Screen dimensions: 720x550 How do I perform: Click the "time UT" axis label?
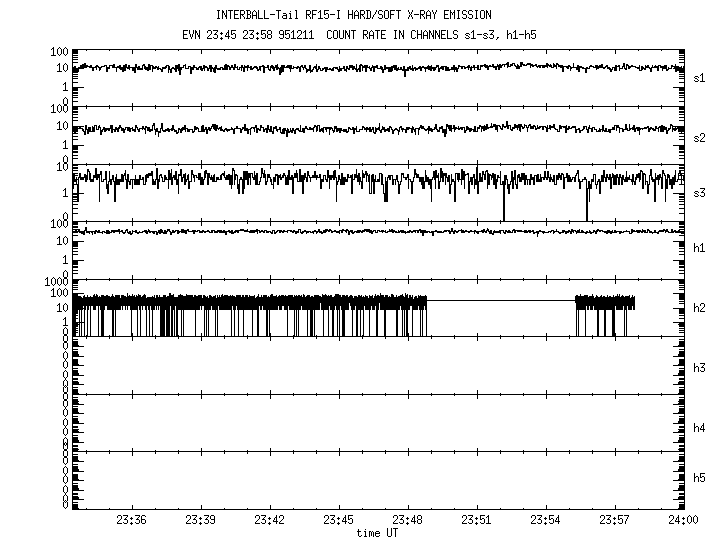pos(378,532)
